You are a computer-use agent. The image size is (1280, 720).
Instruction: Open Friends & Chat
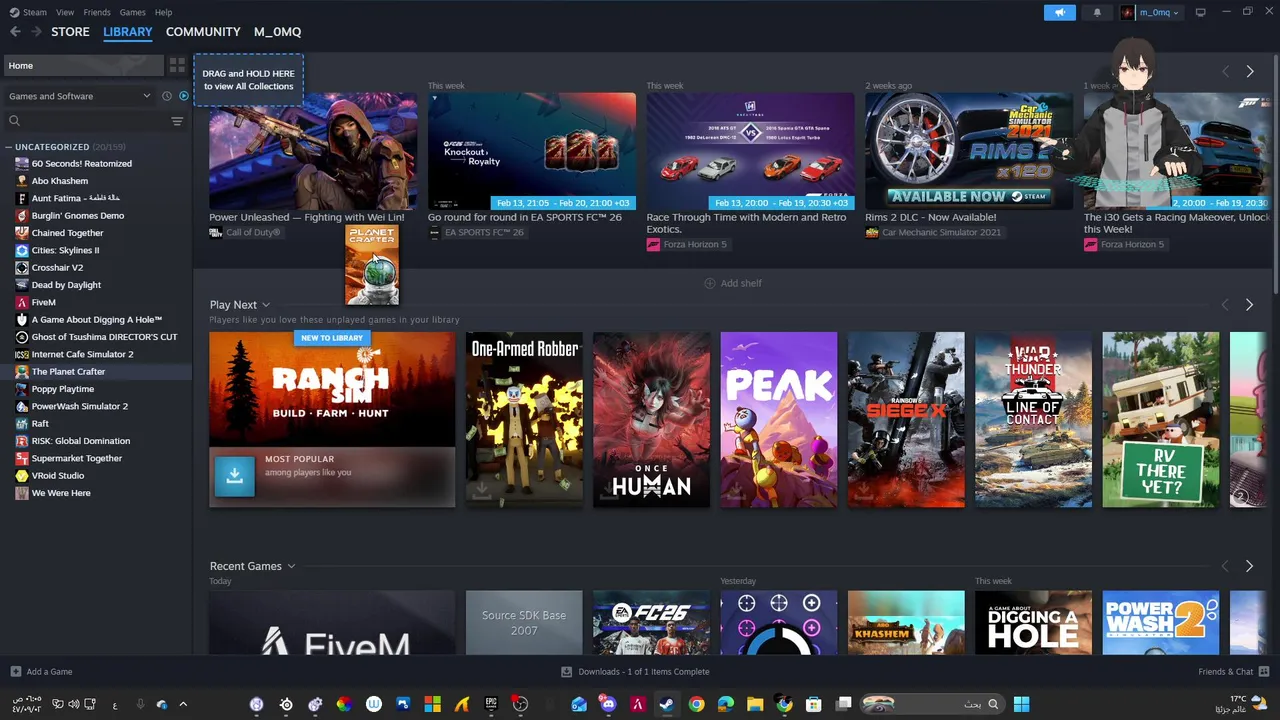pos(1233,672)
